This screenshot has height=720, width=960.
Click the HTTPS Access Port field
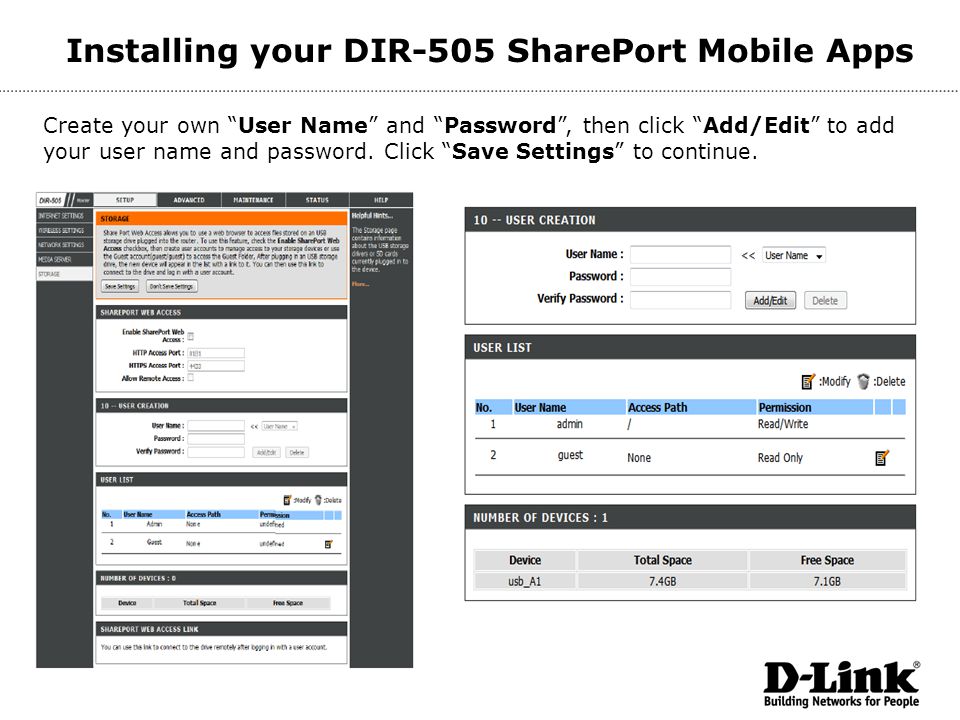[216, 366]
